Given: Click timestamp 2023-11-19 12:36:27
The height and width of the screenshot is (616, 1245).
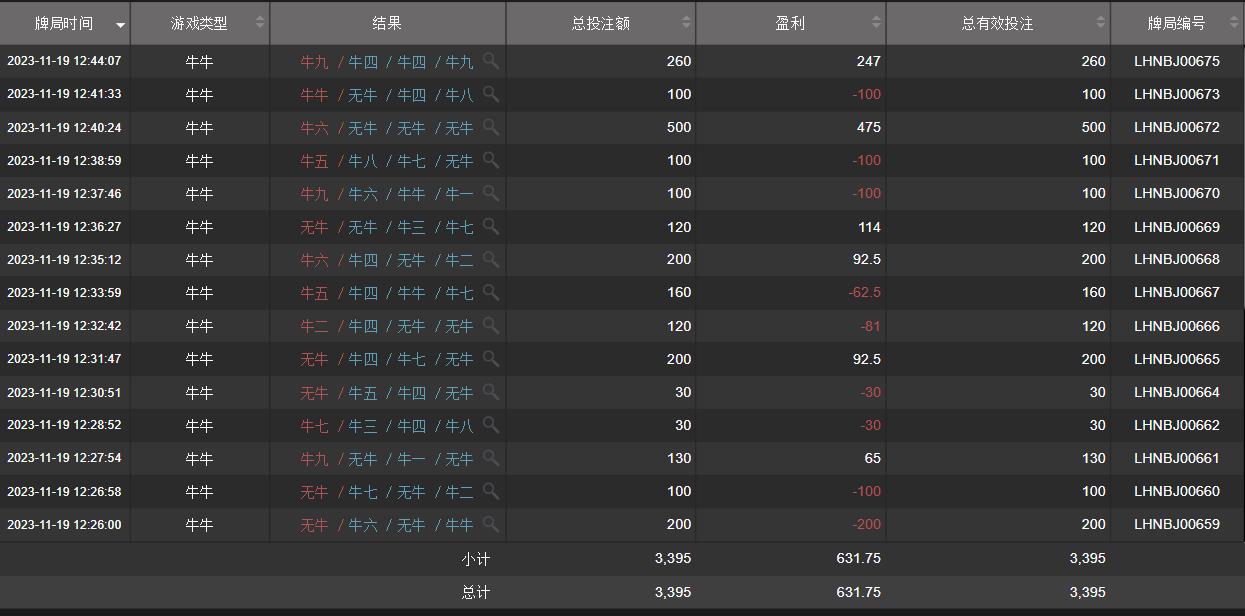Looking at the screenshot, I should pos(64,226).
